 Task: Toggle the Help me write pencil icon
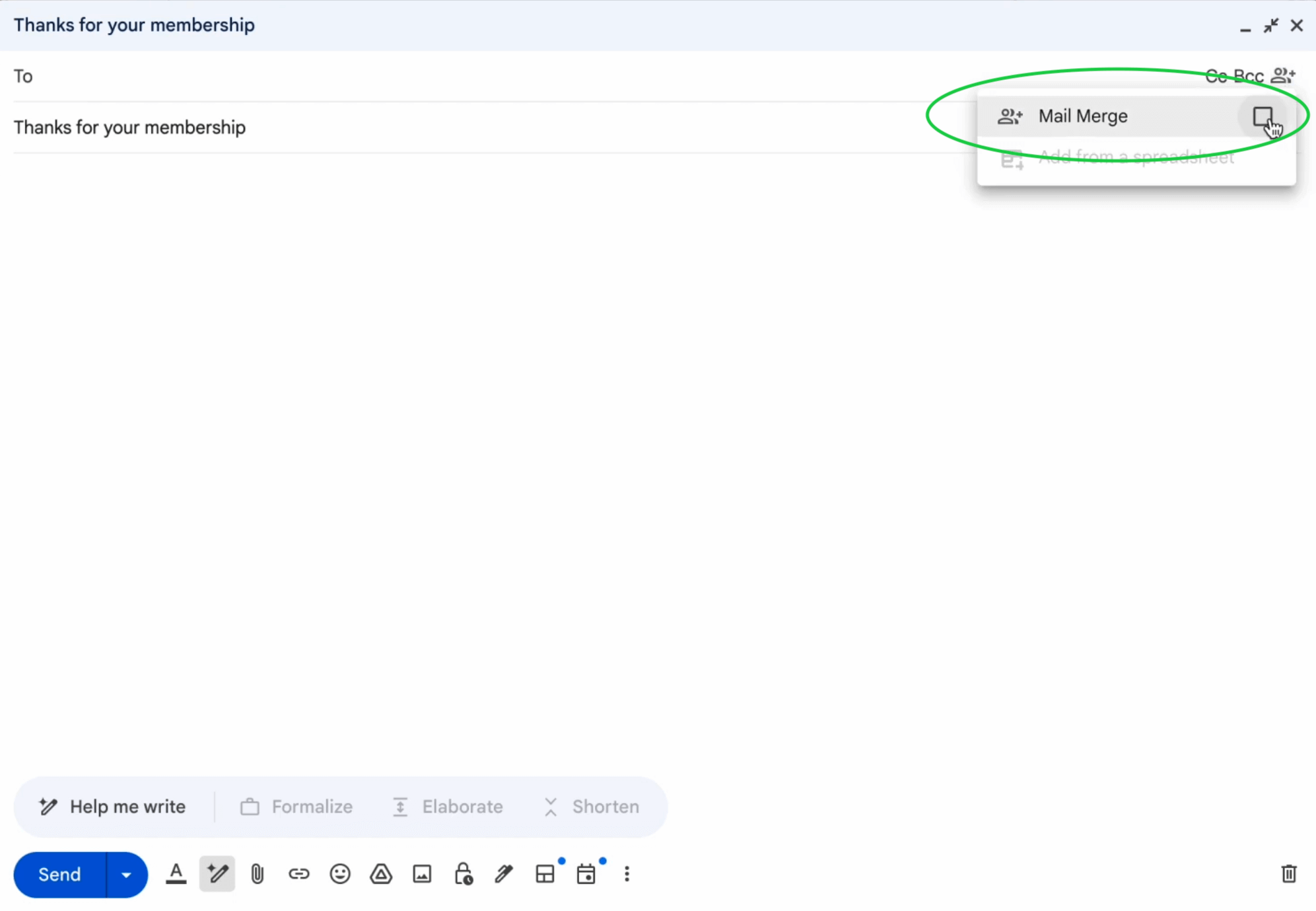click(217, 873)
